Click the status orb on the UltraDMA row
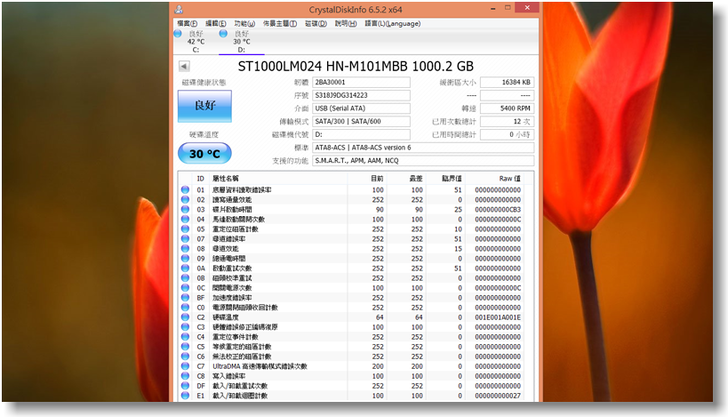Image resolution: width=728 pixels, height=417 pixels. pyautogui.click(x=185, y=366)
